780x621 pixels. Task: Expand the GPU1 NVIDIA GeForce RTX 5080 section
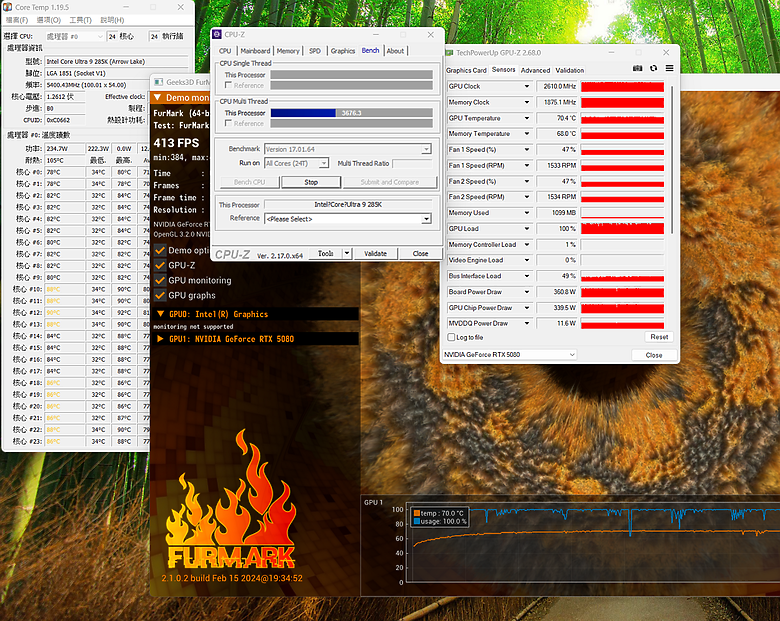point(160,339)
